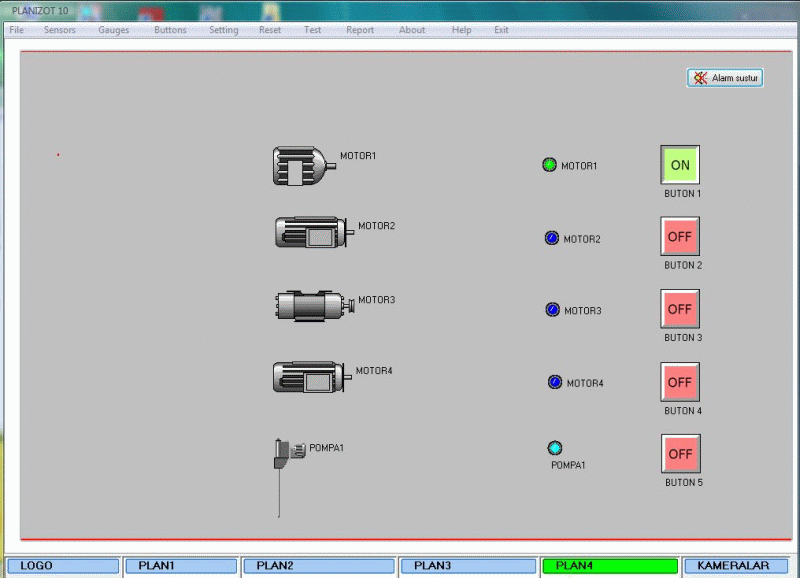Screen dimensions: 800x578
Task: Click the Exit menu item
Action: pos(501,30)
